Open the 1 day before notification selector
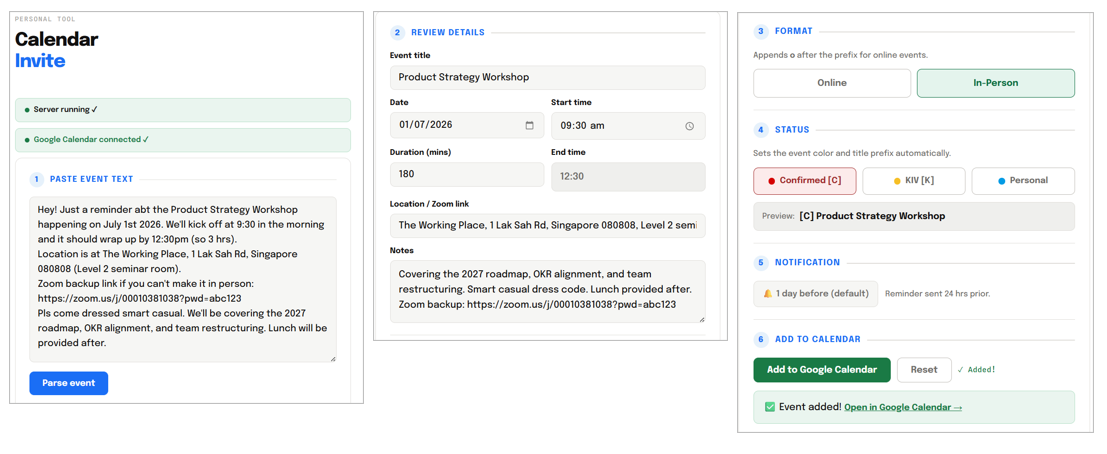The height and width of the screenshot is (454, 1107). click(815, 294)
